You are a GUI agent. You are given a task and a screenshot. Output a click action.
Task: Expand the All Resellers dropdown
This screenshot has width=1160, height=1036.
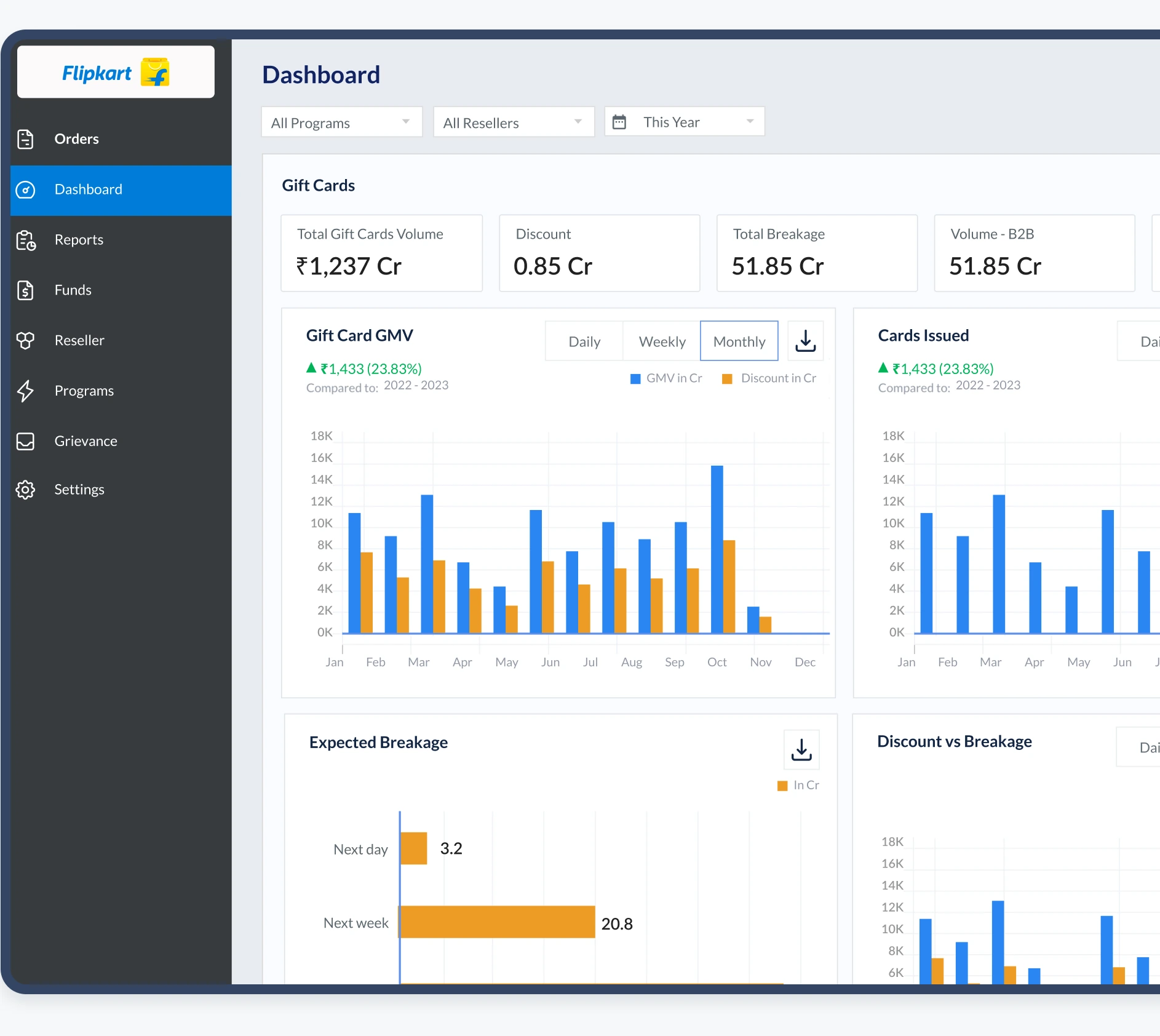click(x=514, y=122)
